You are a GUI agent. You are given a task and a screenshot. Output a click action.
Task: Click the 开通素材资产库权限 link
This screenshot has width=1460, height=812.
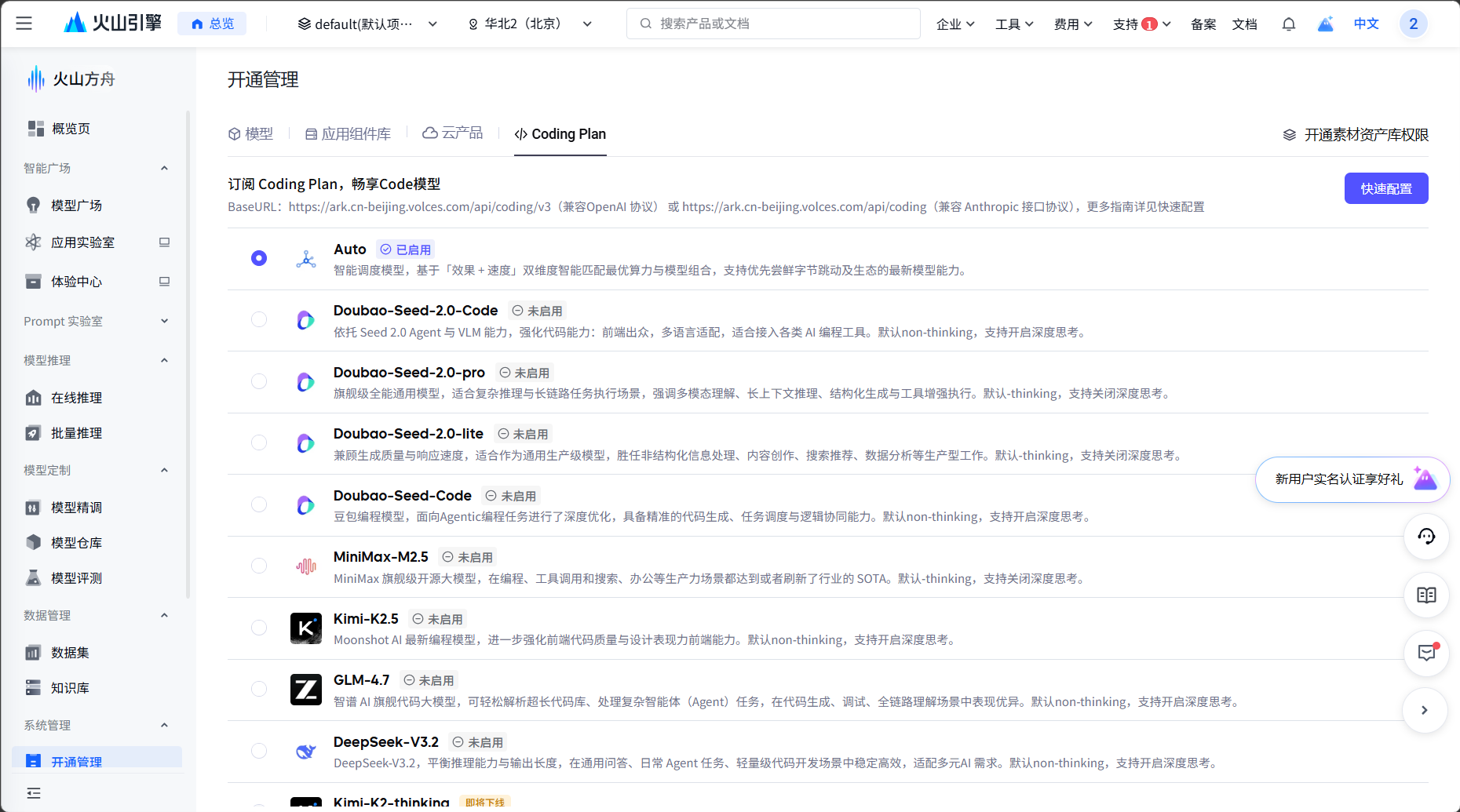pos(1356,135)
